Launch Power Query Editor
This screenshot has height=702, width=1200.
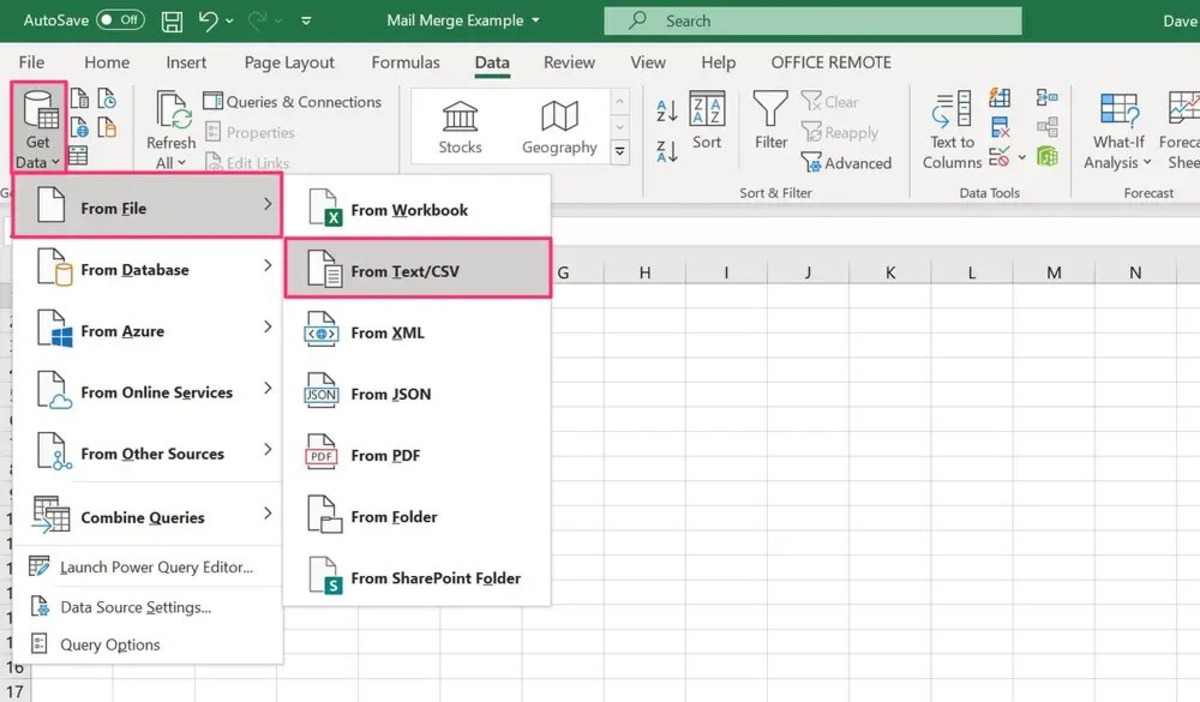pyautogui.click(x=155, y=567)
